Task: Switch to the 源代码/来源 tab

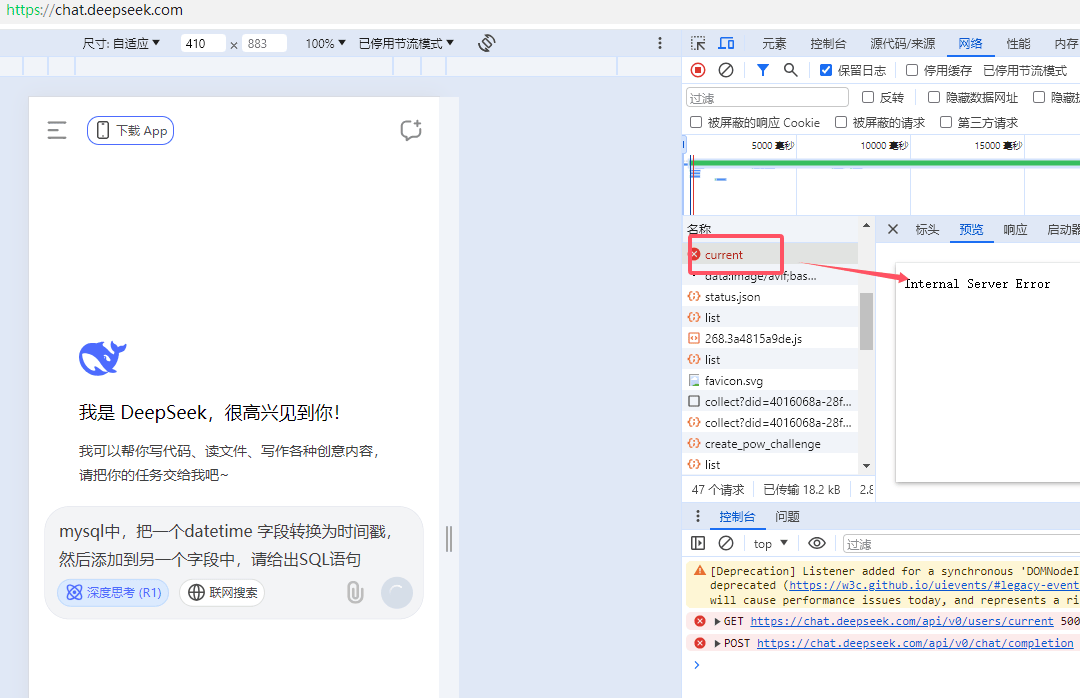Action: [x=902, y=43]
